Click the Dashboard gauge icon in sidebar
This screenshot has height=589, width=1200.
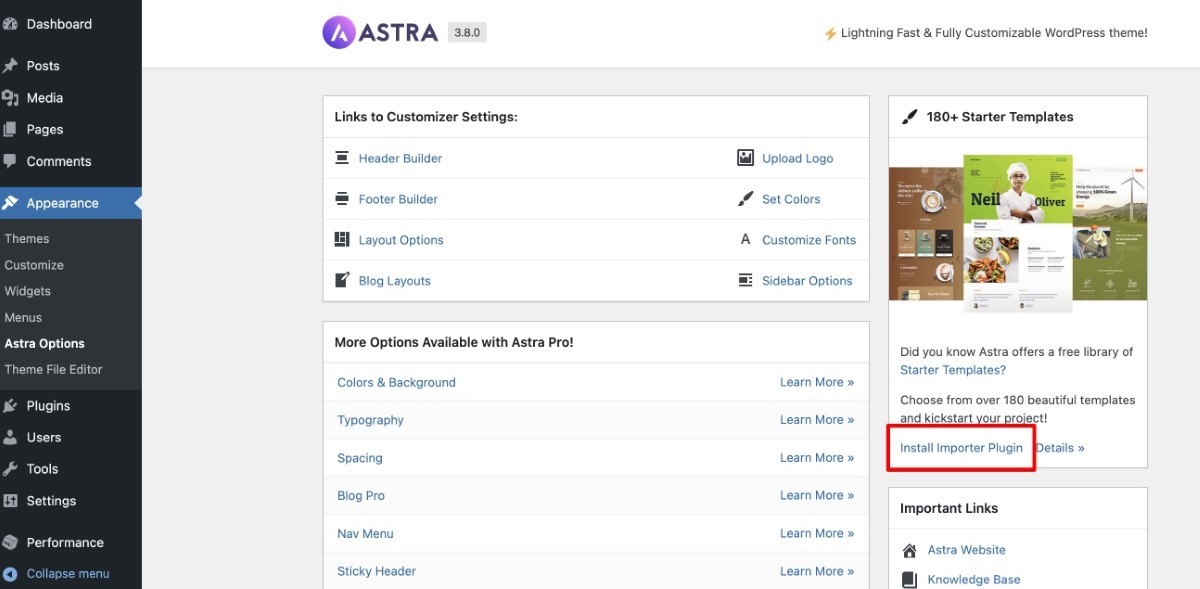coord(10,24)
